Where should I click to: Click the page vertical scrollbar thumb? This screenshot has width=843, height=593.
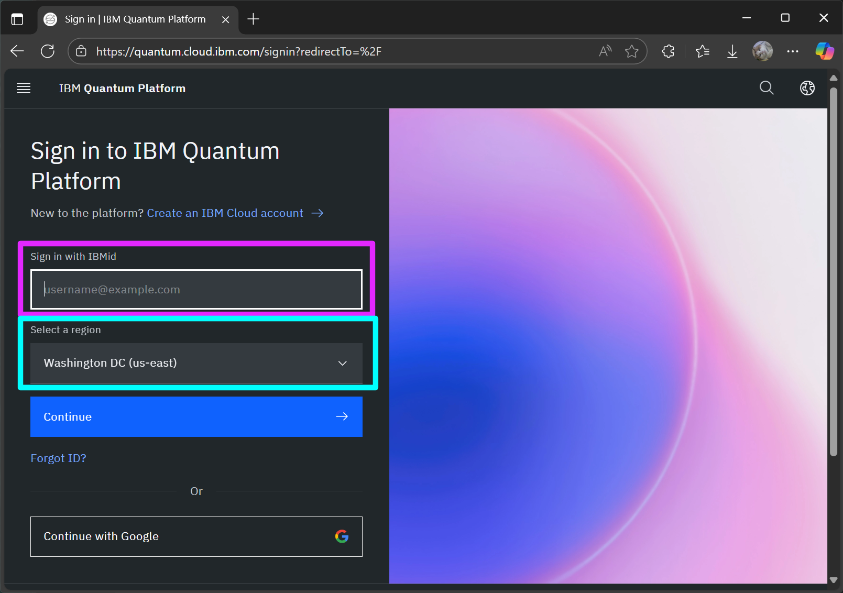[833, 272]
